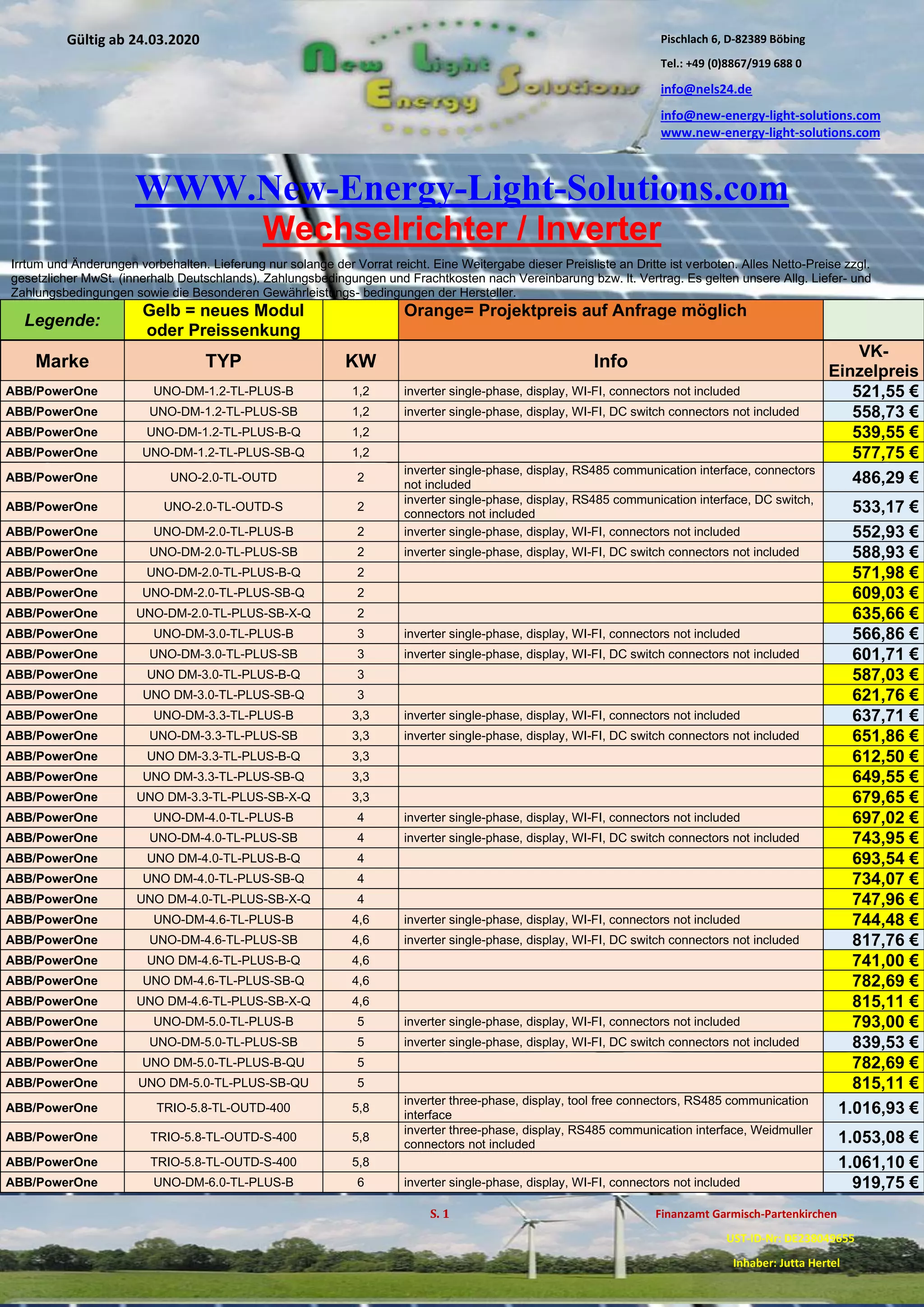Click the Gültig ab 24.03.2020 date text
The height and width of the screenshot is (1307, 924).
tap(133, 40)
